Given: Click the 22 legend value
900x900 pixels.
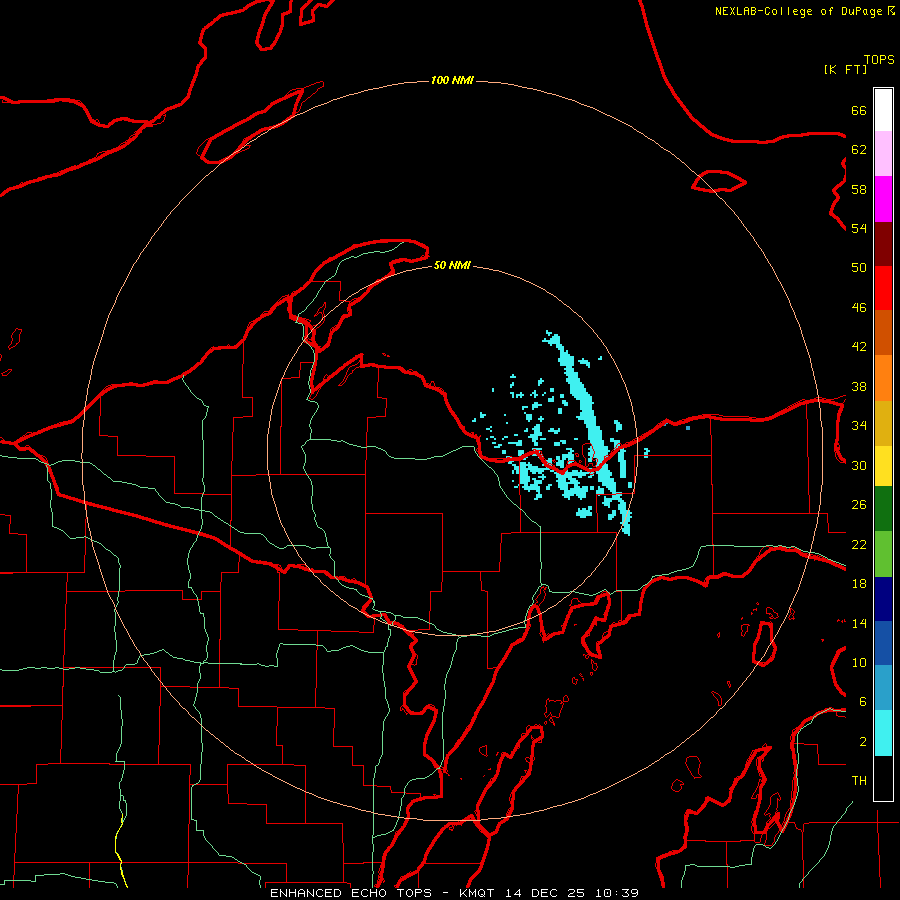Looking at the screenshot, I should pyautogui.click(x=859, y=544).
